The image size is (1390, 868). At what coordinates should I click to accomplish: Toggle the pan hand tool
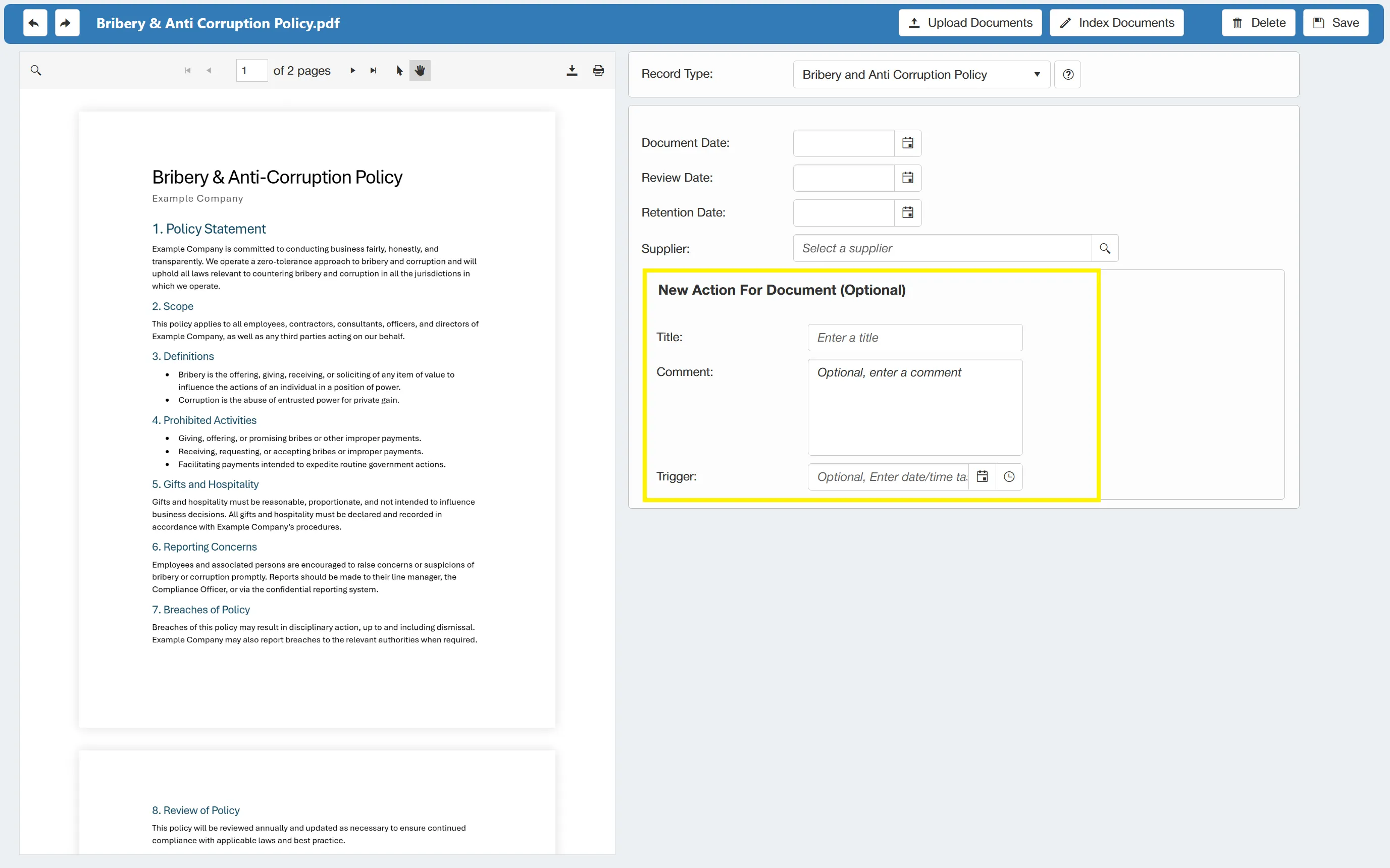[420, 70]
